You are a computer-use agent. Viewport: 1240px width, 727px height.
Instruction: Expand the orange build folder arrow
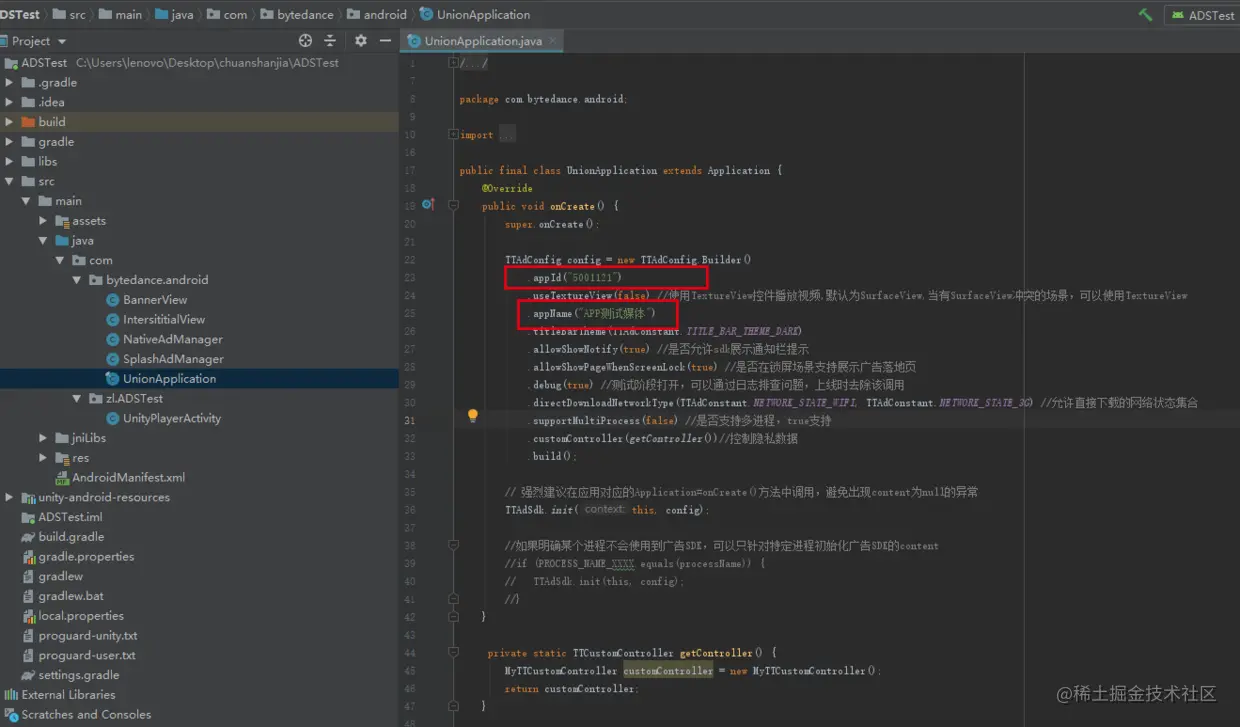click(9, 122)
